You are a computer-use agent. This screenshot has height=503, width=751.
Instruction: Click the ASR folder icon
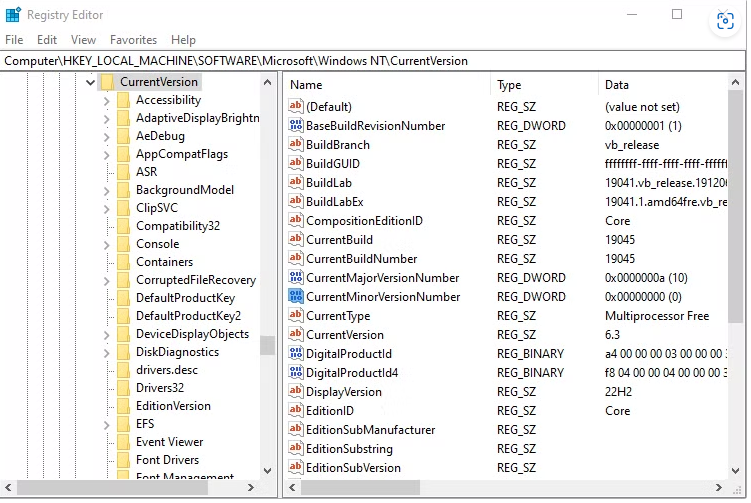pos(124,172)
